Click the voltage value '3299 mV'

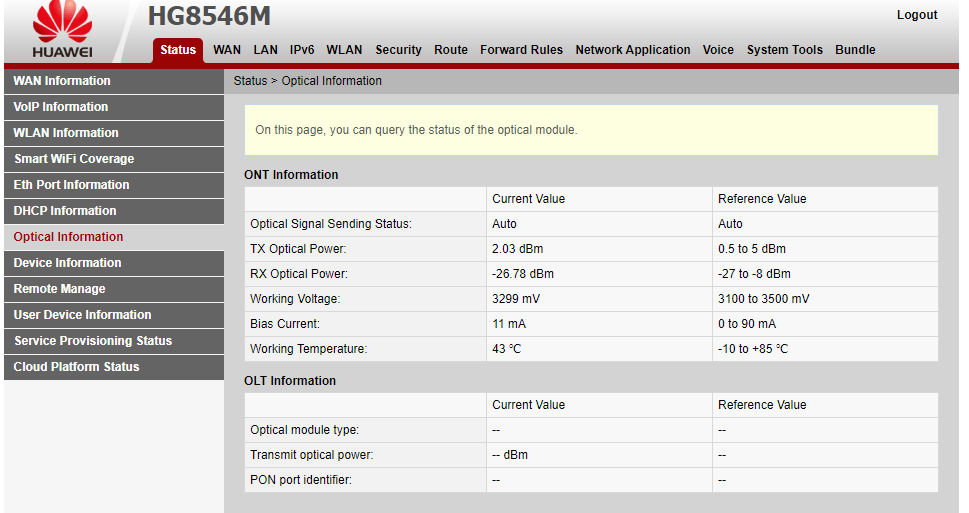click(515, 299)
